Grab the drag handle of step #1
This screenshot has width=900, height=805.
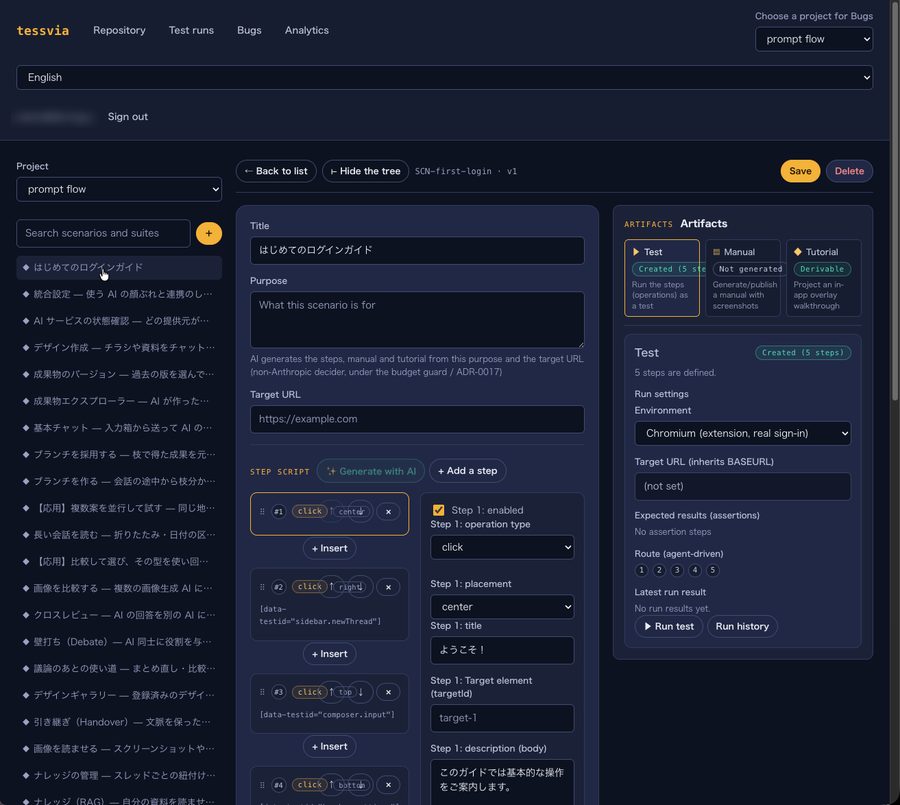pyautogui.click(x=262, y=512)
